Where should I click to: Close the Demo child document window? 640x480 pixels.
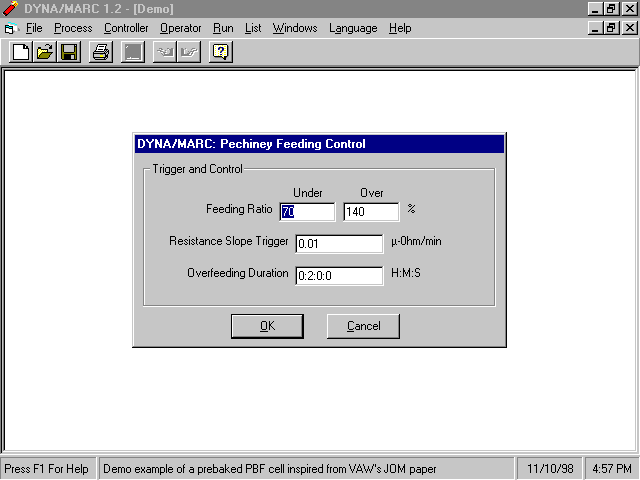[x=630, y=28]
